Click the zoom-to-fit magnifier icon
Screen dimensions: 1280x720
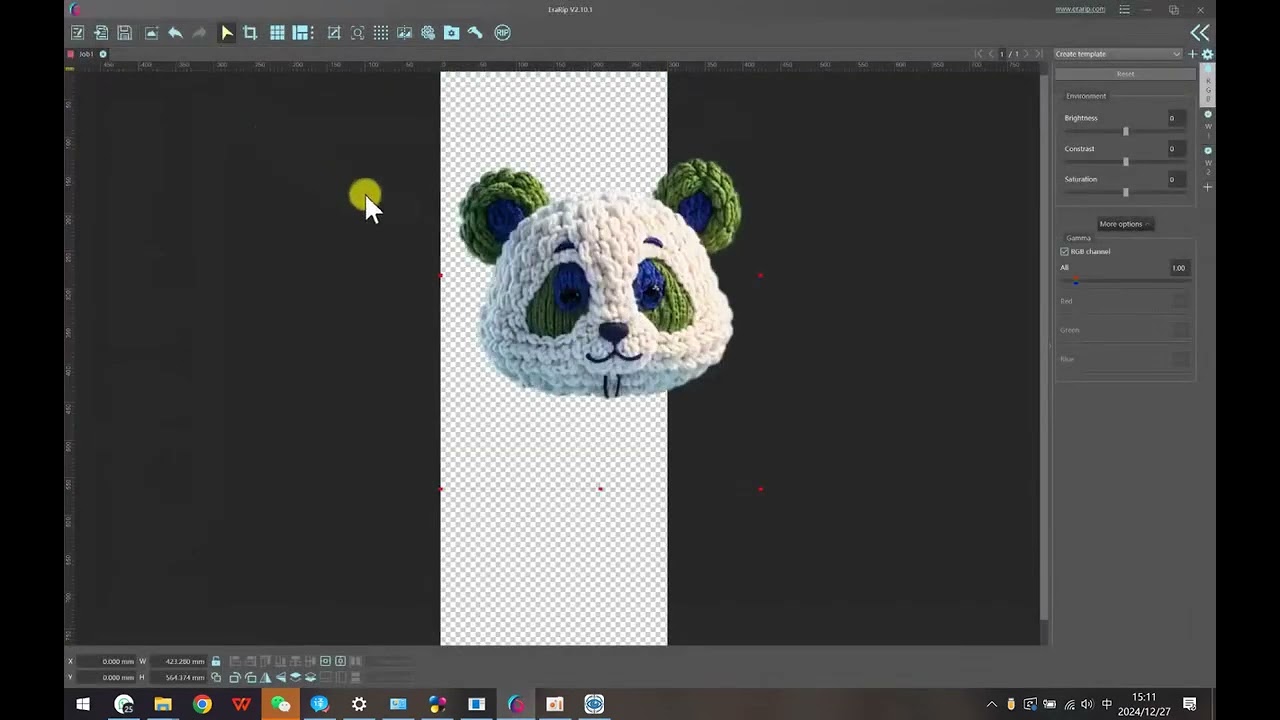tap(358, 33)
